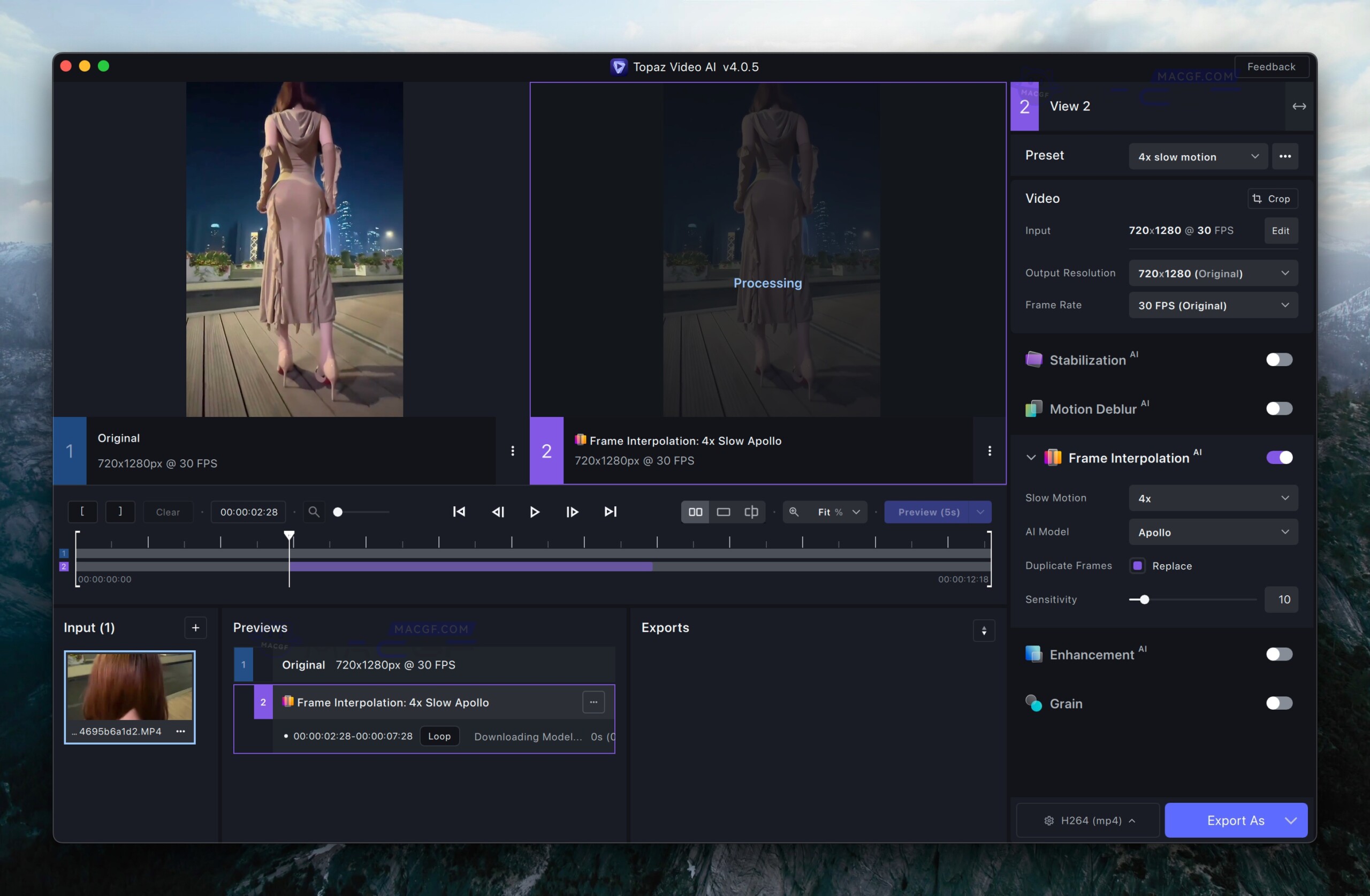Image resolution: width=1370 pixels, height=896 pixels.
Task: Select the side-by-side comparison view icon
Action: (695, 512)
